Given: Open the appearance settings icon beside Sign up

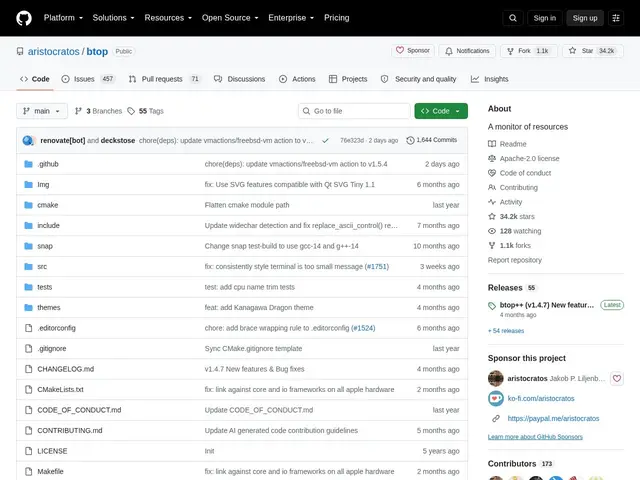Looking at the screenshot, I should tap(616, 18).
